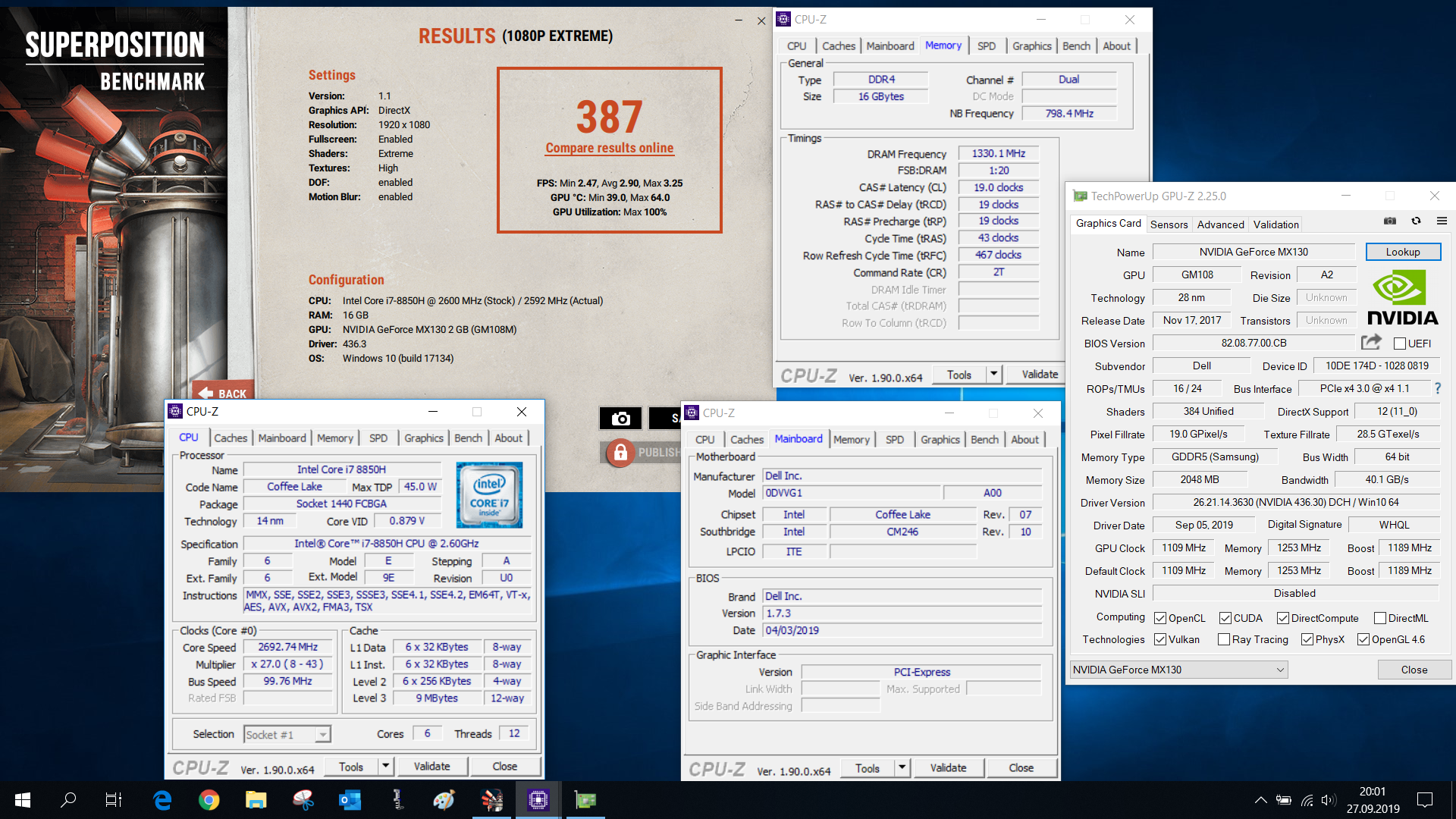Open SPD tab in CPU-Z Memory window
Viewport: 1456px width, 819px height.
point(986,45)
